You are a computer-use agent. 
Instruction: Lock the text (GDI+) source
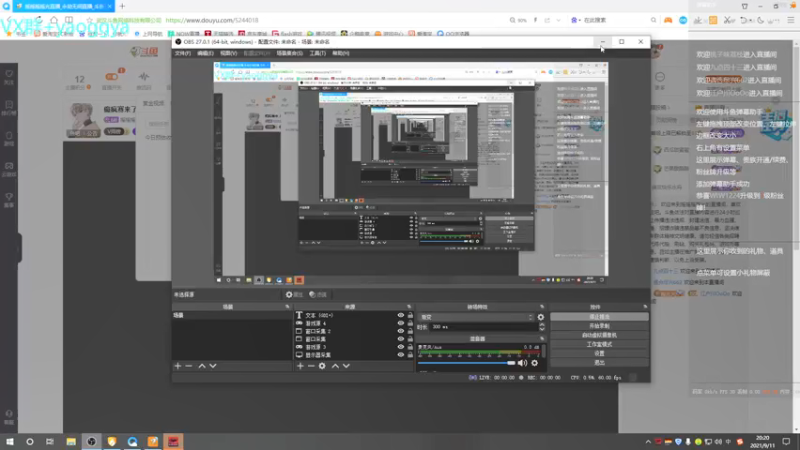click(410, 315)
